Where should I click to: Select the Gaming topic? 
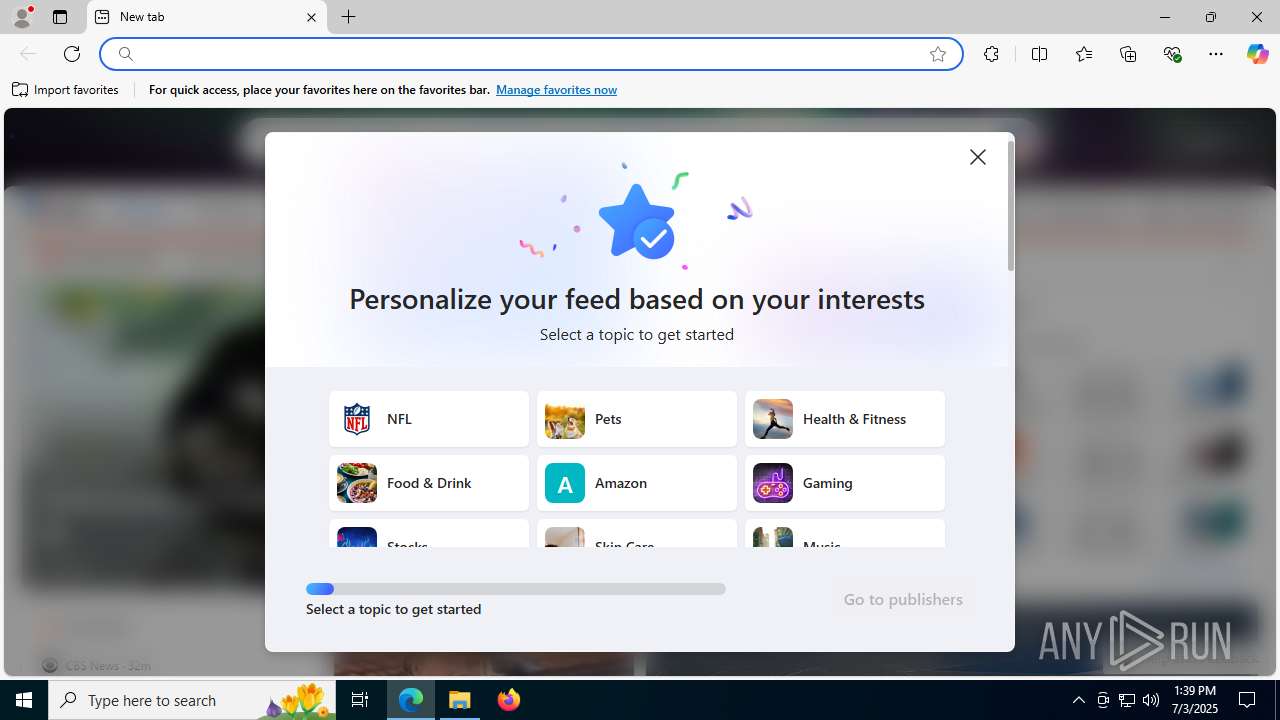coord(845,483)
